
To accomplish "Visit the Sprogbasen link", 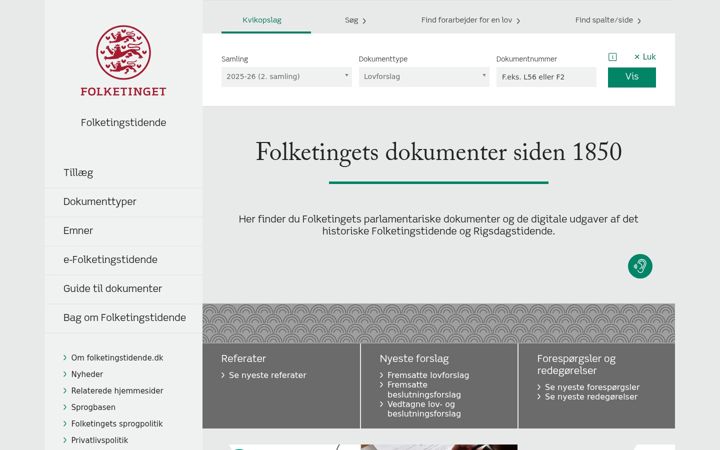I will pyautogui.click(x=93, y=407).
